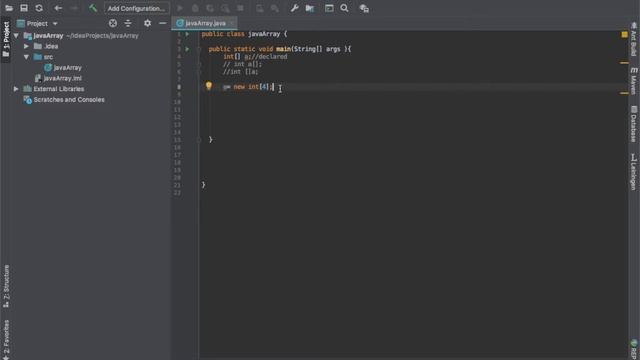Collapse the src folder

27,57
